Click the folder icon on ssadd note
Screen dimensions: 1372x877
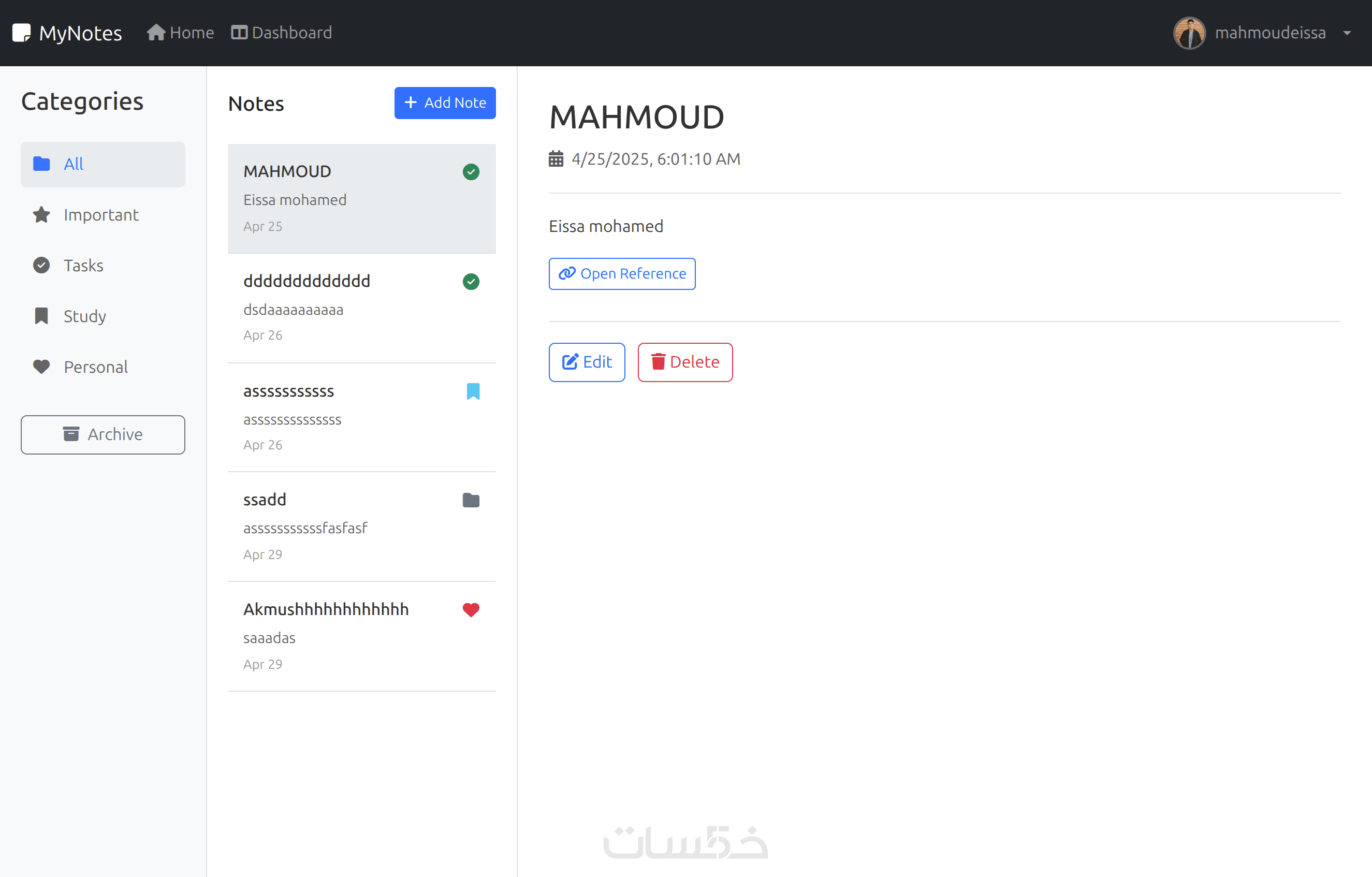click(471, 500)
